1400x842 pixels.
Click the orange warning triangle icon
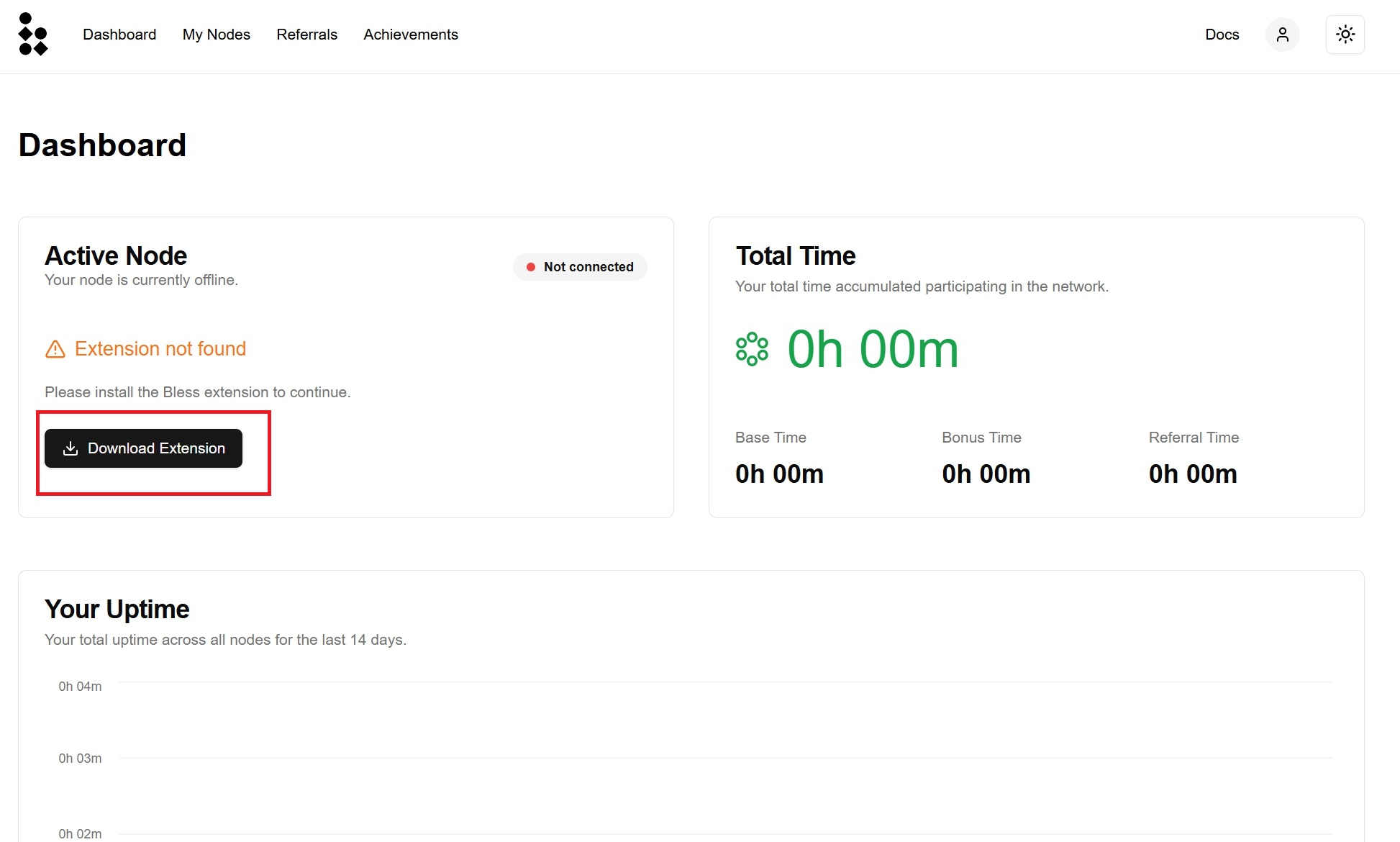(x=55, y=349)
